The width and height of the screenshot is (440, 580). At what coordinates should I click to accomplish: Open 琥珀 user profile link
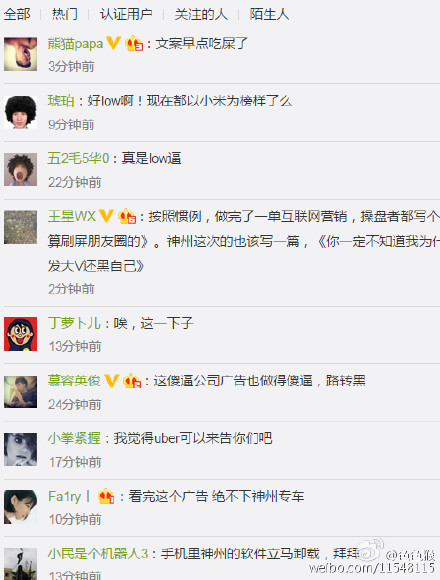coord(61,101)
